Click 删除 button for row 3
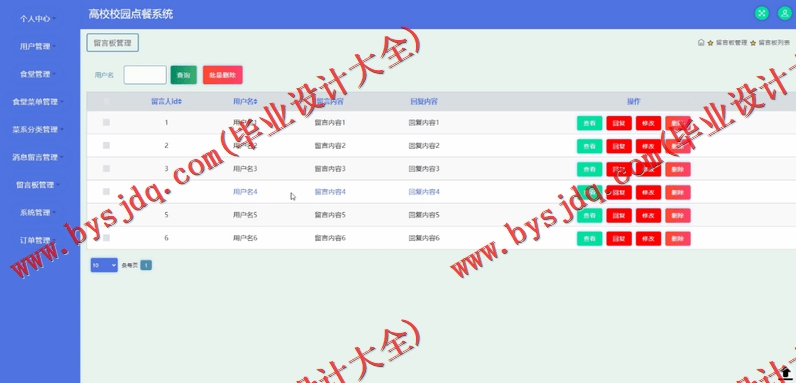Screen dimensions: 796x383 678,169
